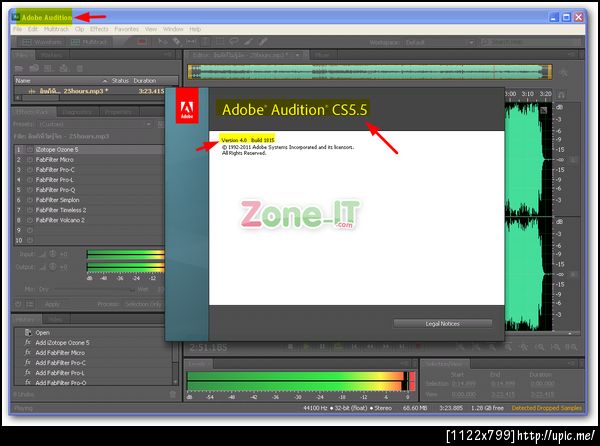This screenshot has width=600, height=446.
Task: Open the Presets (Custom) dropdown
Action: click(95, 124)
